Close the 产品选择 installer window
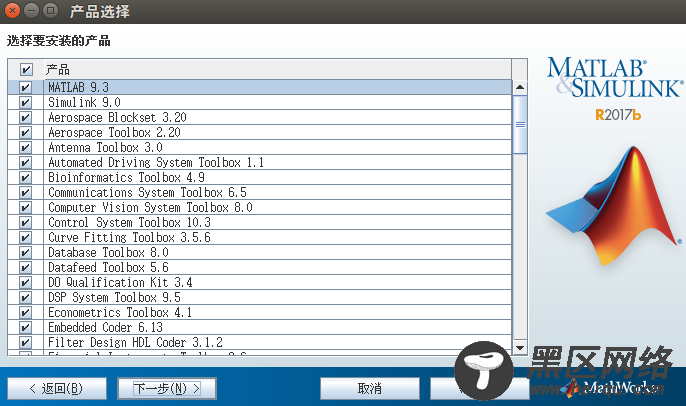Screen dimensions: 686x406 pos(12,10)
